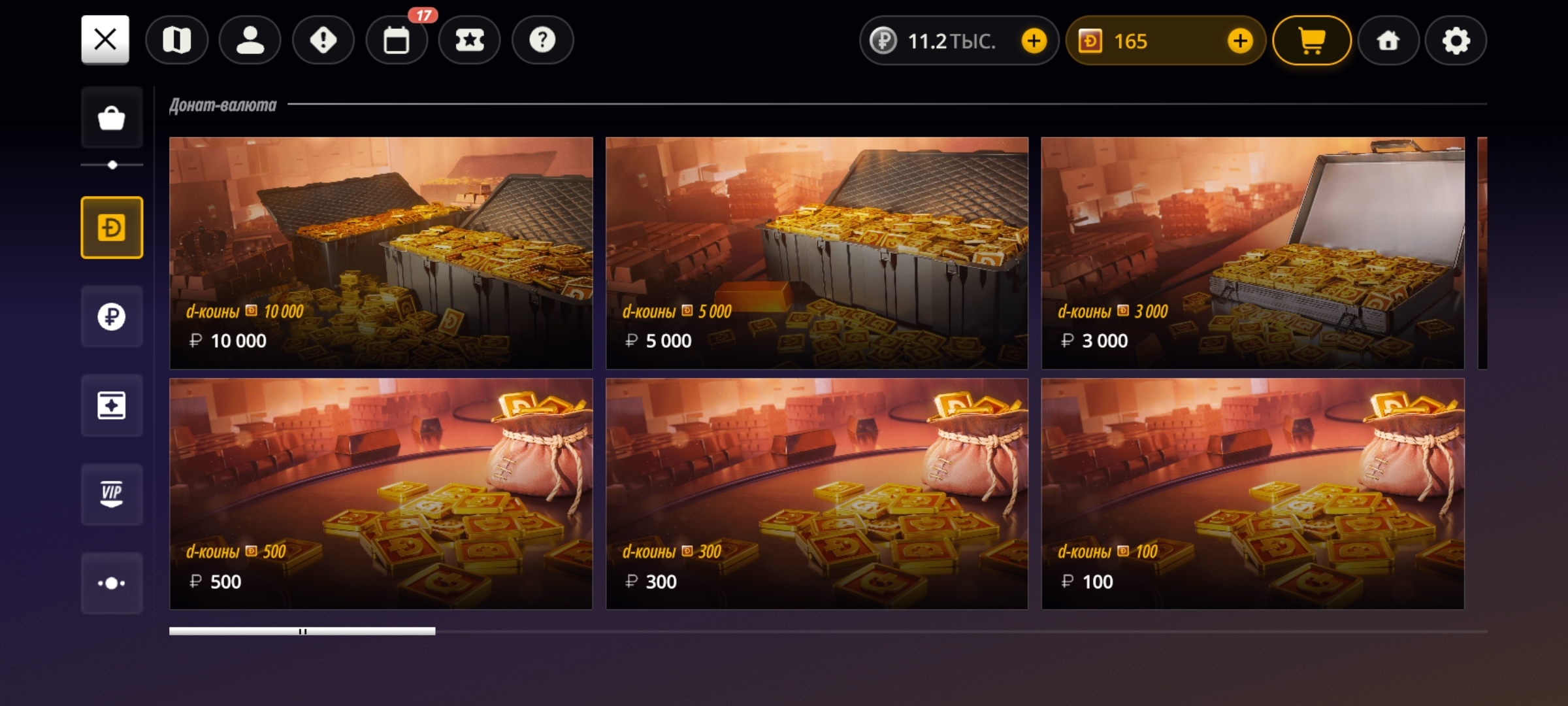Select the shopping bag sidebar tab
Viewport: 1568px width, 706px height.
pyautogui.click(x=112, y=118)
